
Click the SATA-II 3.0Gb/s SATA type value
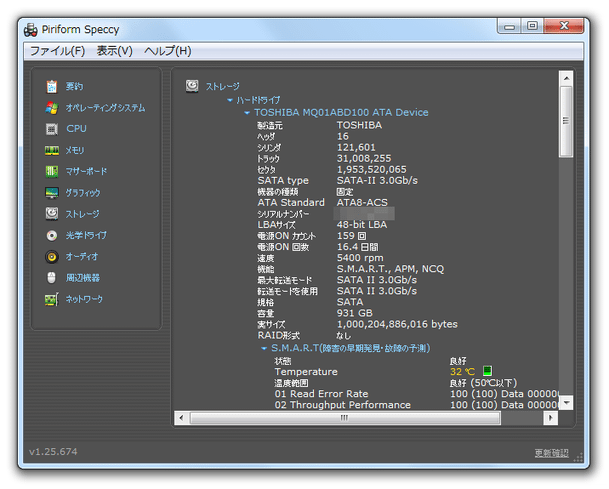click(377, 181)
